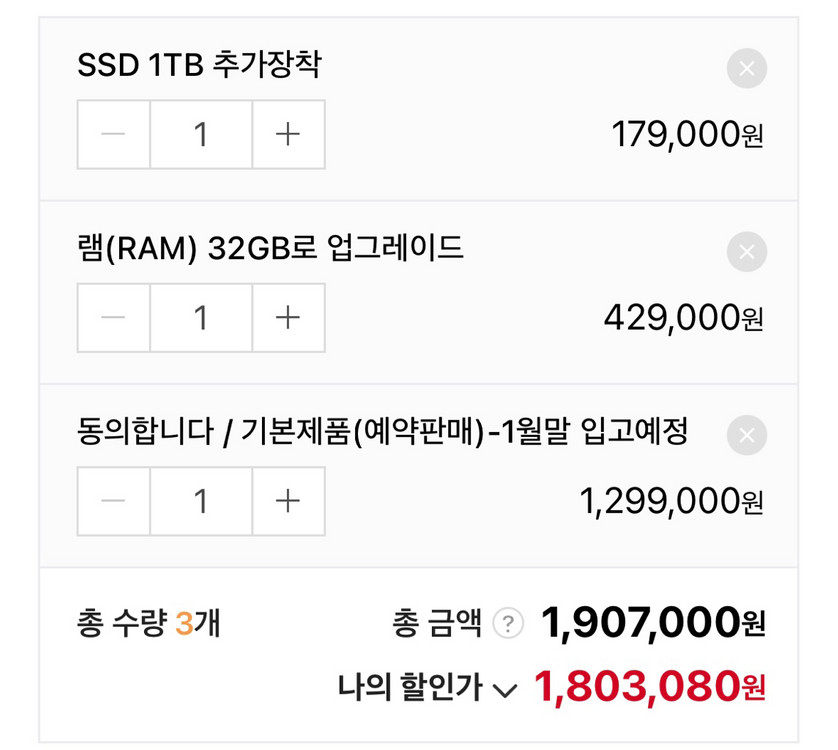Viewport: 838px width, 750px height.
Task: Click the SSD quantity input field
Action: click(200, 135)
